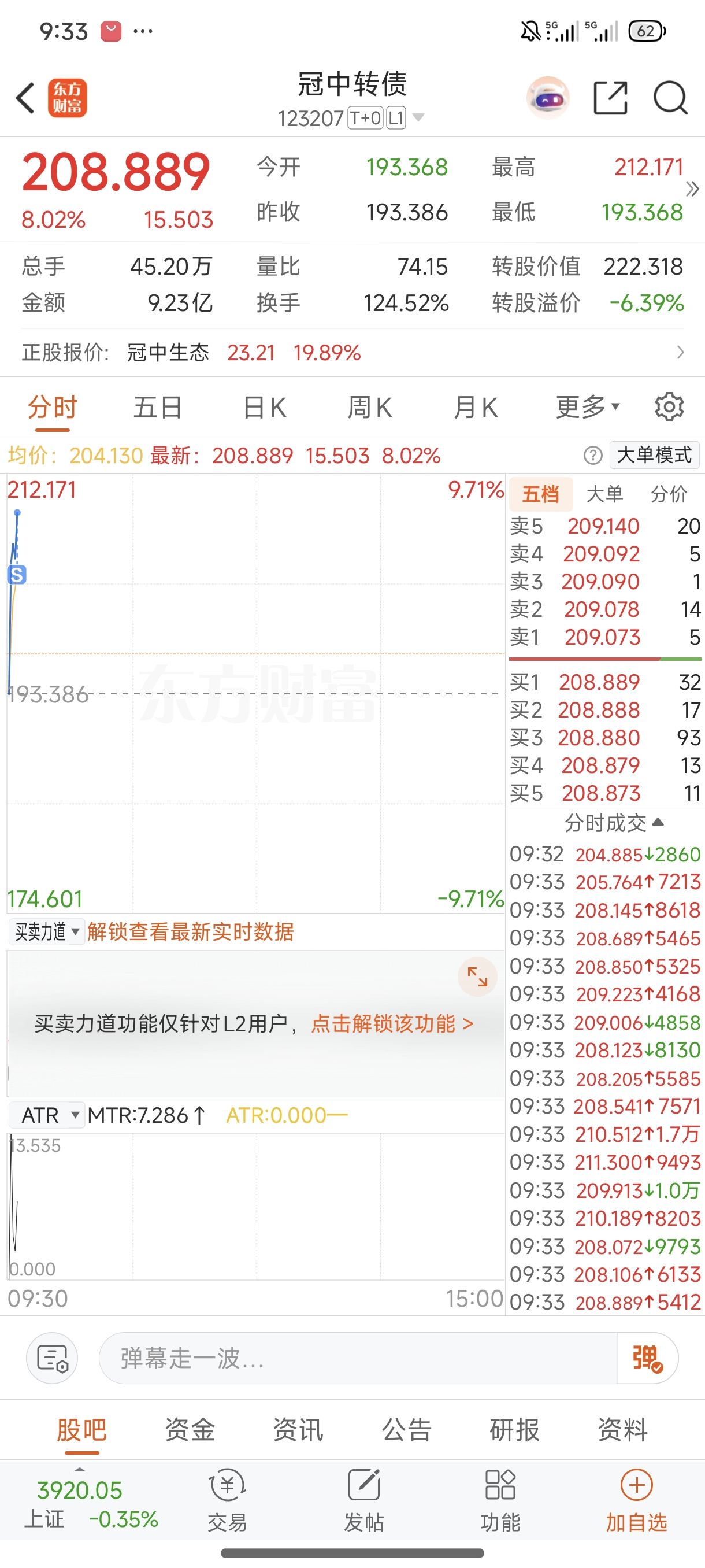Tap the buy-sell ratio bar under 卖1
The image size is (705, 1568).
tap(605, 659)
